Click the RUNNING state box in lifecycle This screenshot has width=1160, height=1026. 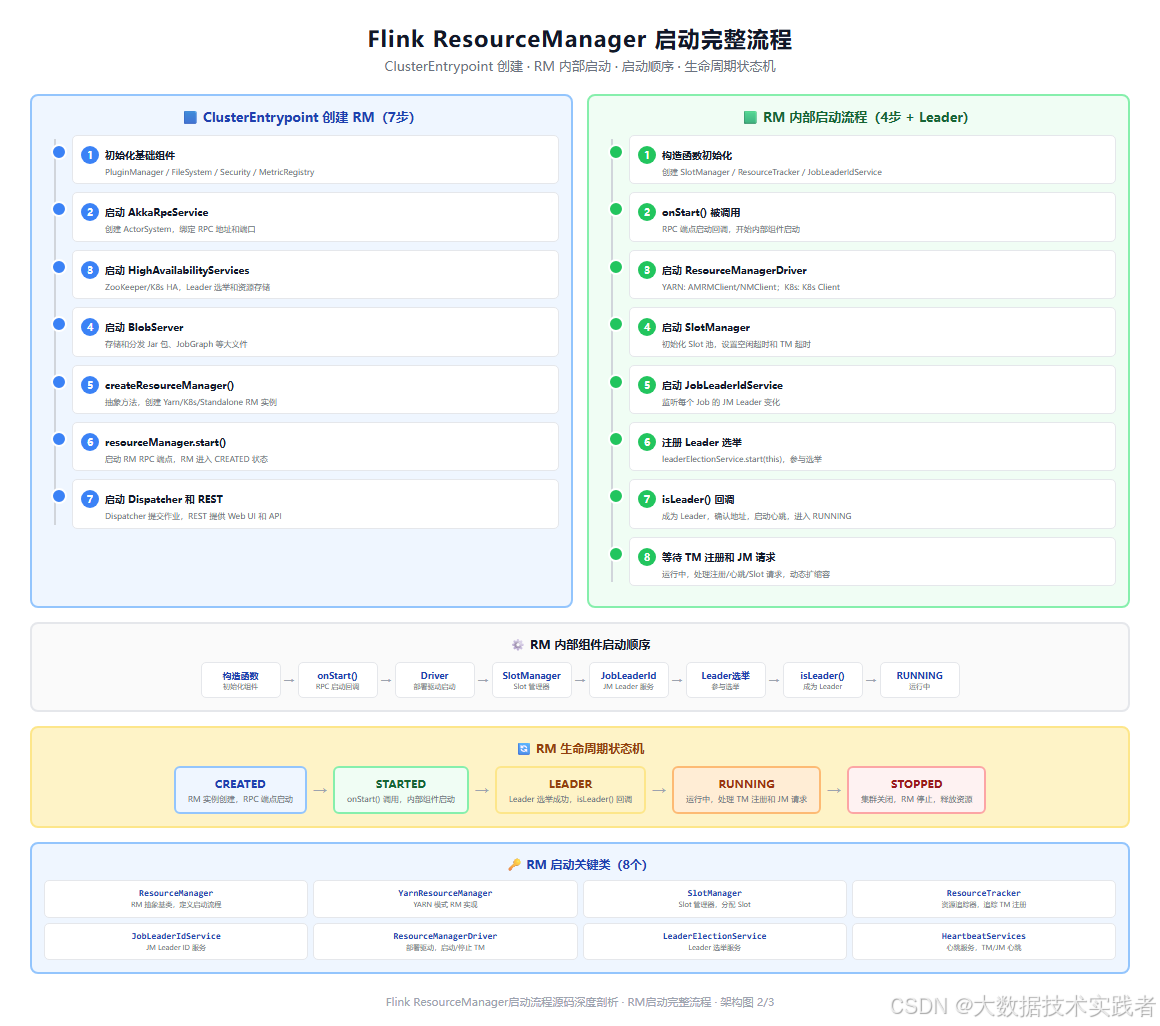coord(746,790)
